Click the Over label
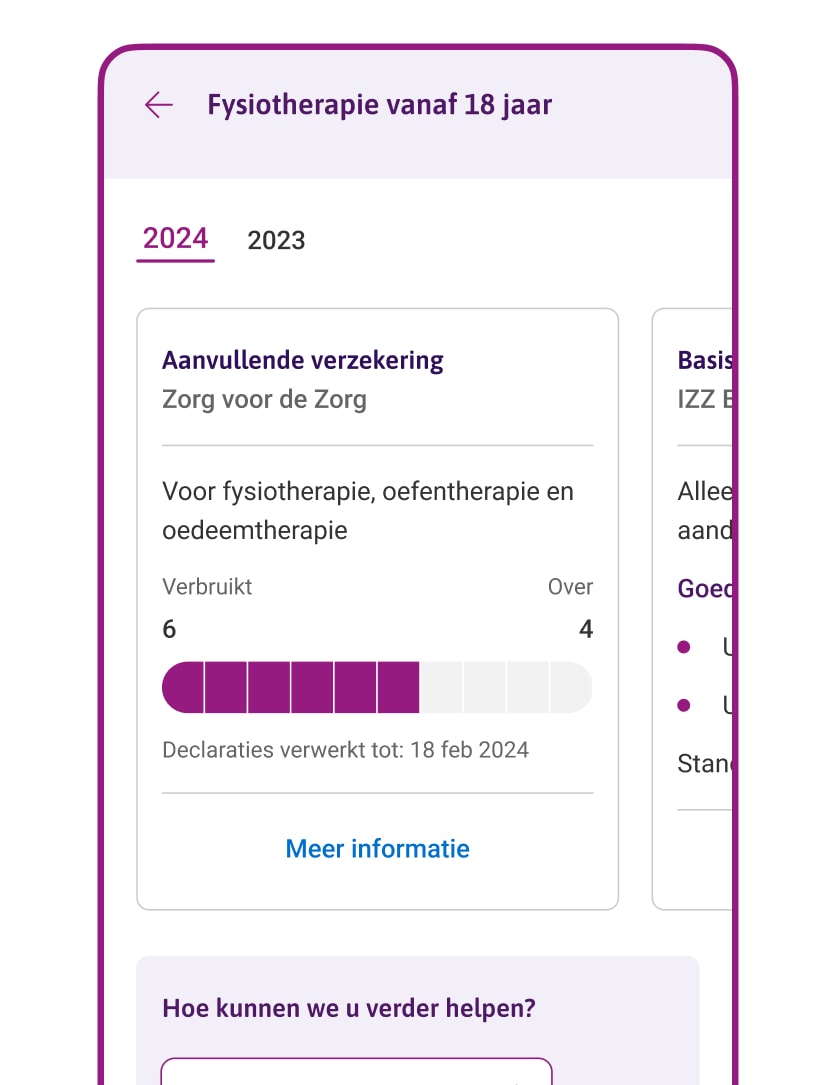The width and height of the screenshot is (835, 1085). coord(570,587)
